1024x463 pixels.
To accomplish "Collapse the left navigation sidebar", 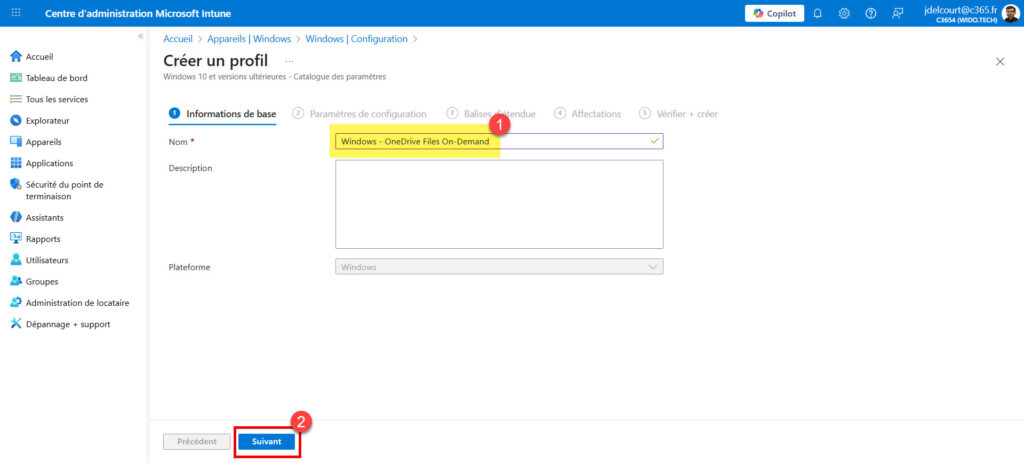I will 140,36.
